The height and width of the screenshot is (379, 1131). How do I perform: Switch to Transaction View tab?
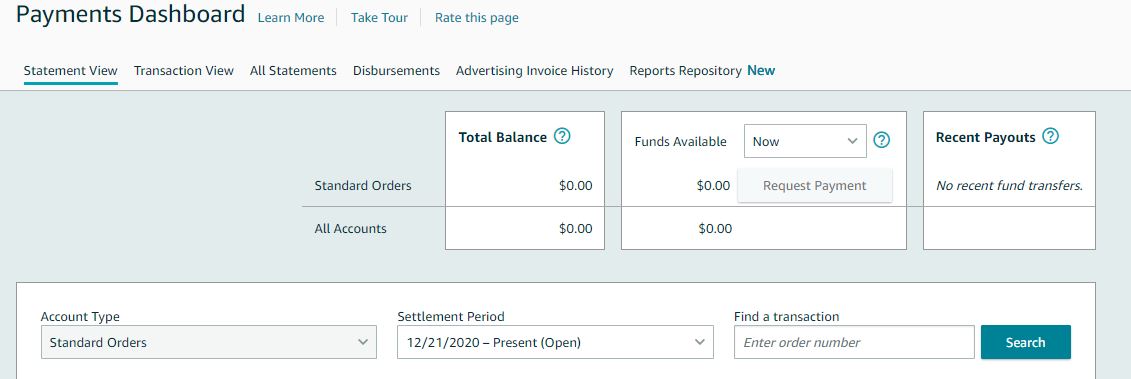tap(184, 71)
